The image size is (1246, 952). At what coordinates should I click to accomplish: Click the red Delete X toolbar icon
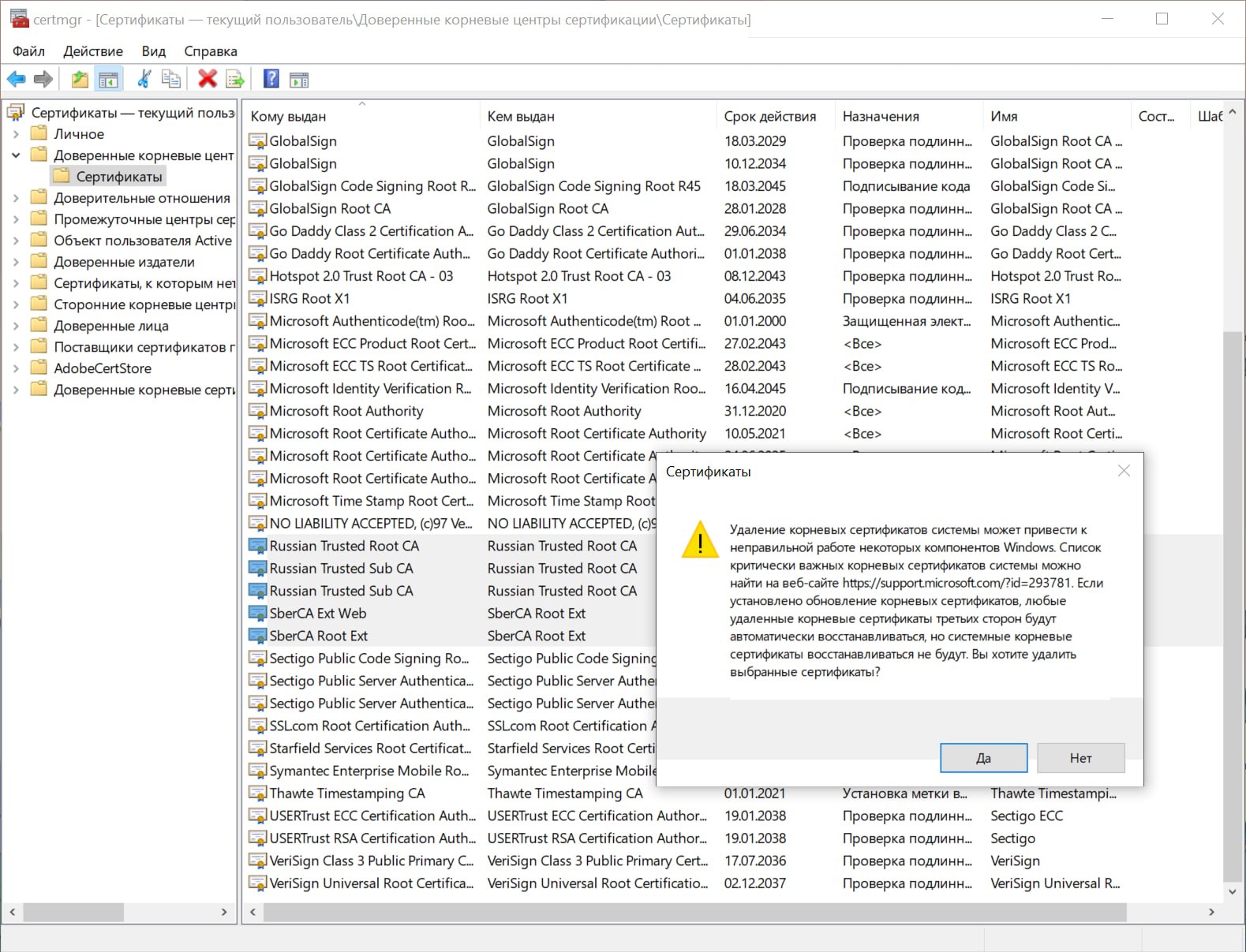coord(208,79)
